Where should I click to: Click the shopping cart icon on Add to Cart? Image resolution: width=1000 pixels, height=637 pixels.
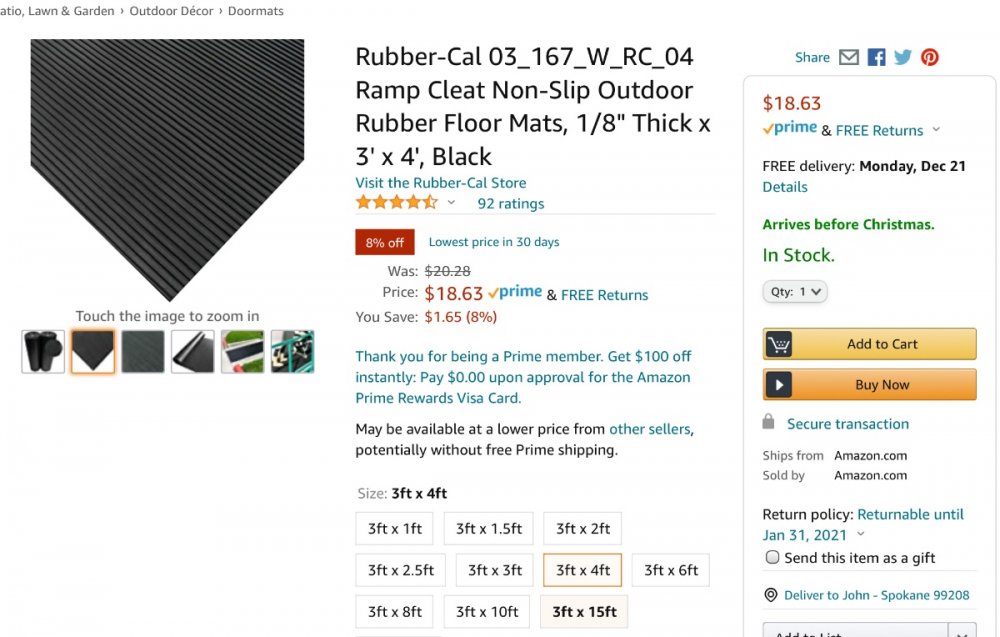(x=779, y=344)
